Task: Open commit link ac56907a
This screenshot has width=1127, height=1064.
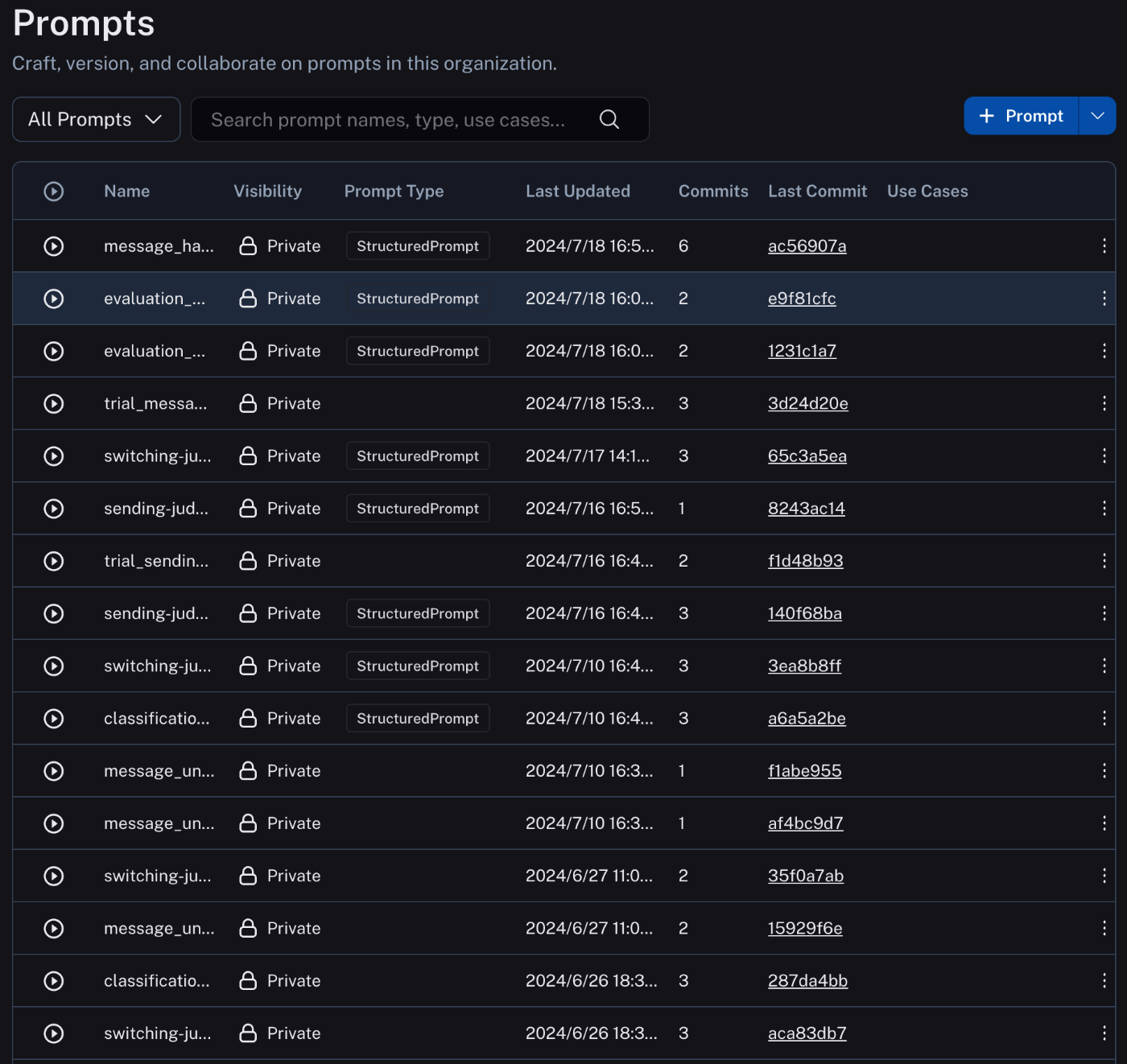Action: point(807,246)
